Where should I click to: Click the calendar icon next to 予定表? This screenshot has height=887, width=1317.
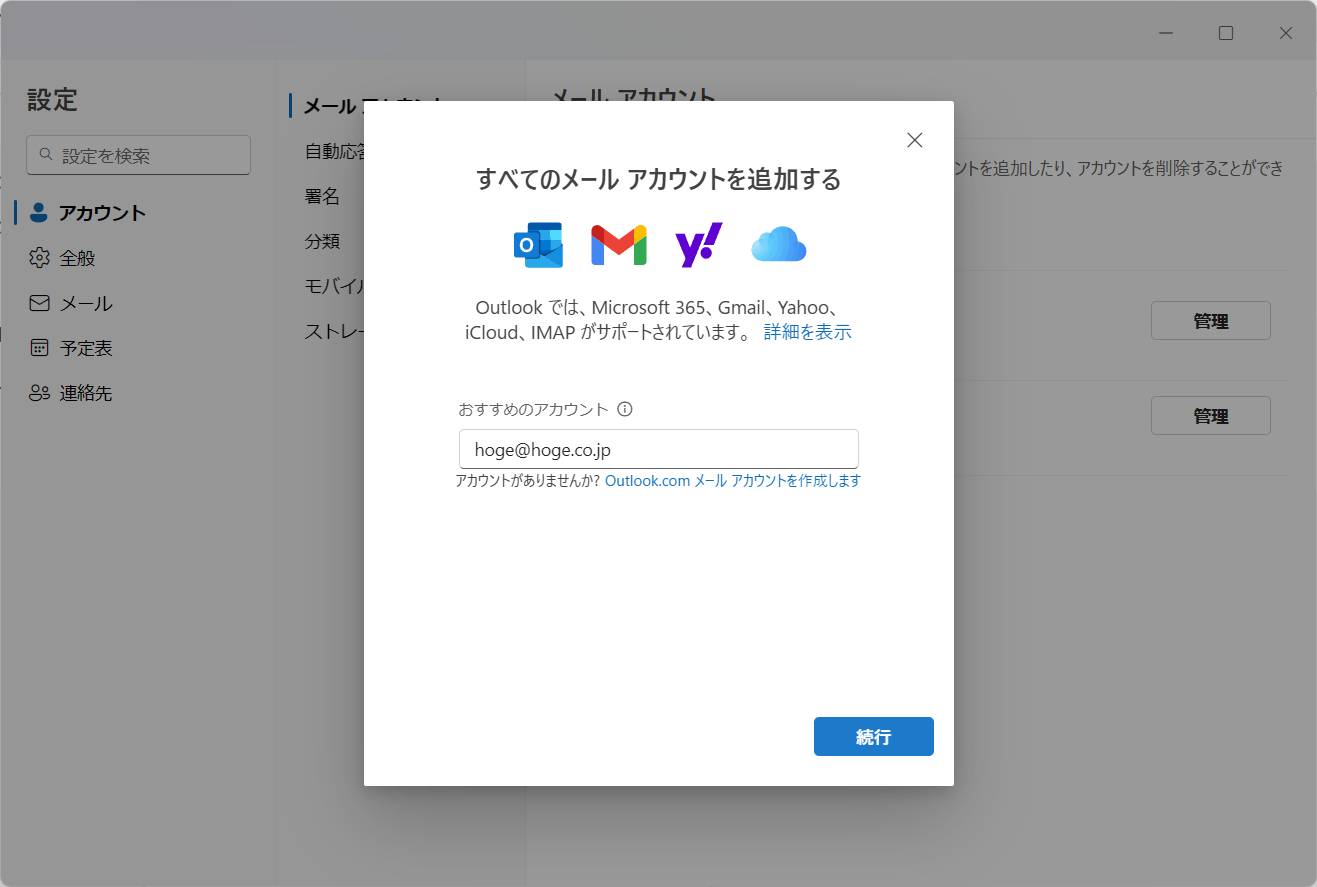point(39,348)
